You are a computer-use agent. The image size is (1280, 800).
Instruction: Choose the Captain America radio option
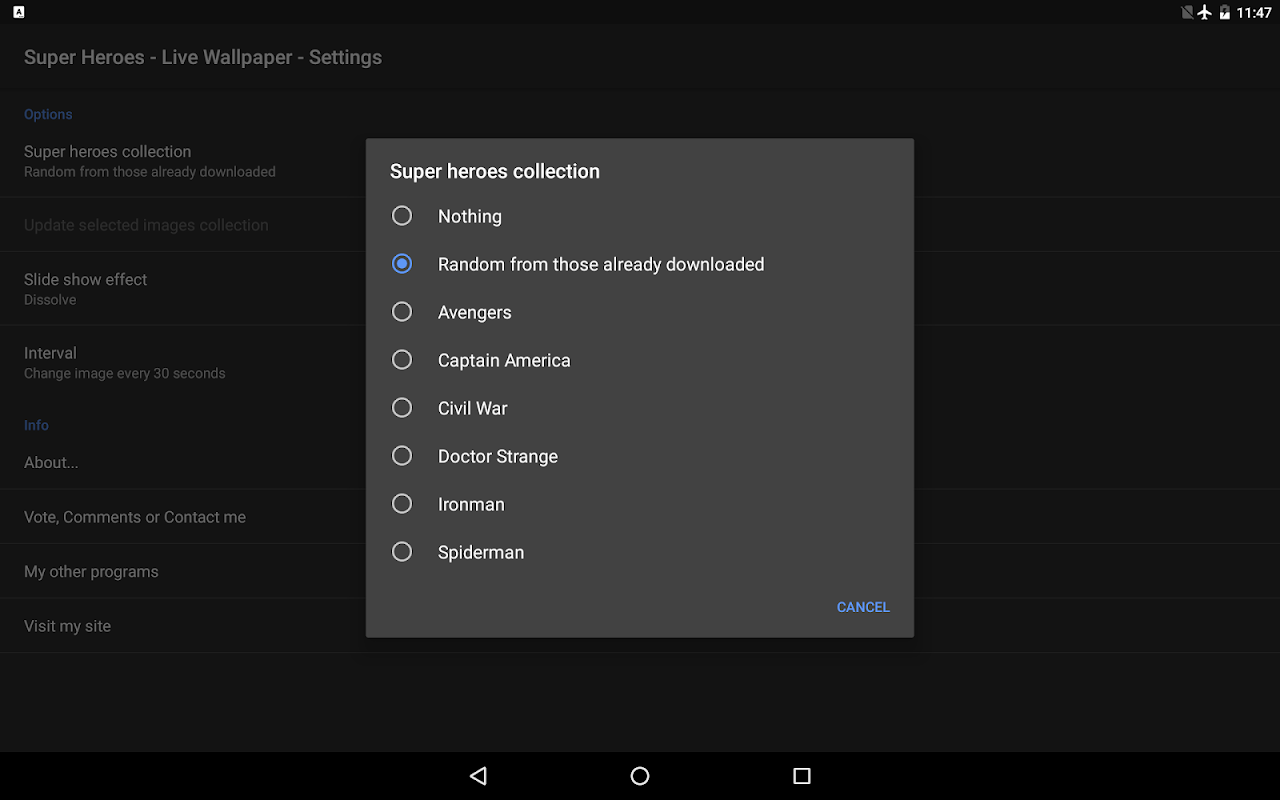point(402,360)
